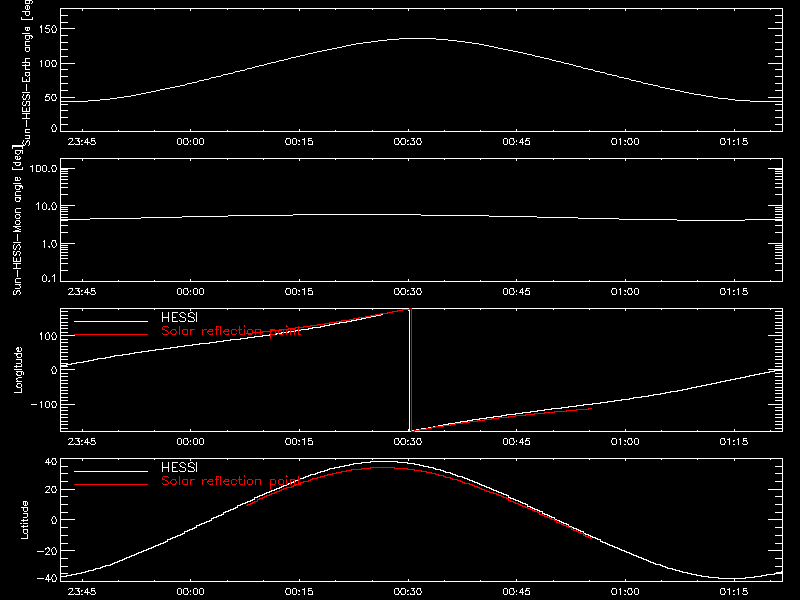The image size is (800, 600).
Task: Click the Latitude axis title
Action: [x=24, y=520]
